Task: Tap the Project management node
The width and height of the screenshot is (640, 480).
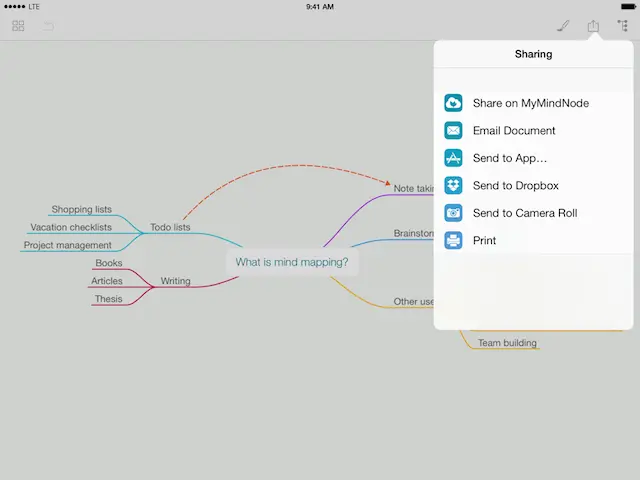Action: point(68,245)
